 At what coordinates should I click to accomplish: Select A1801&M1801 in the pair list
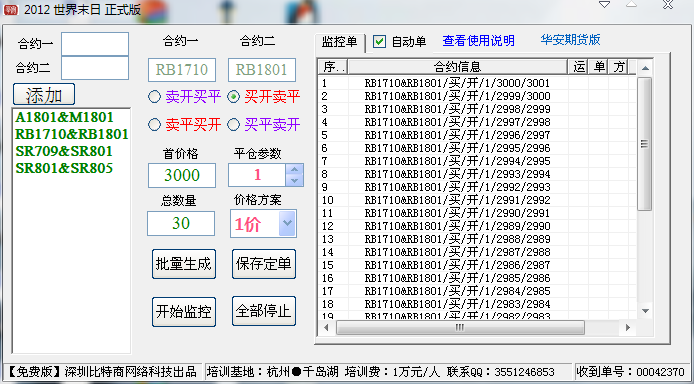point(64,117)
